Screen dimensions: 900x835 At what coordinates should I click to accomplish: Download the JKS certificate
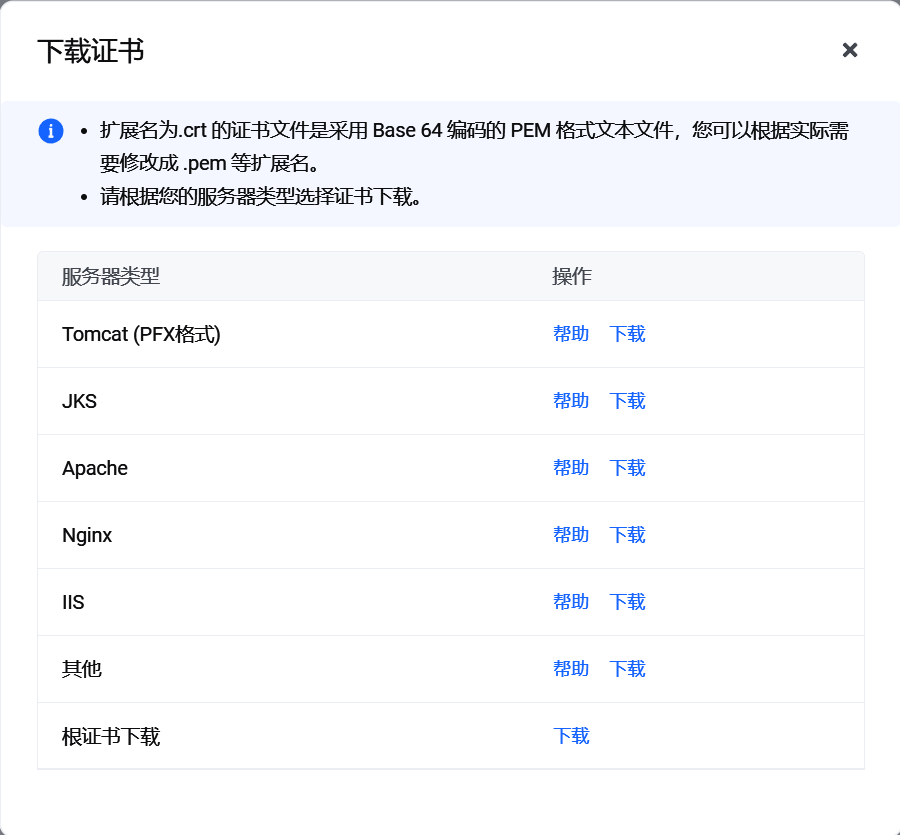pyautogui.click(x=627, y=401)
